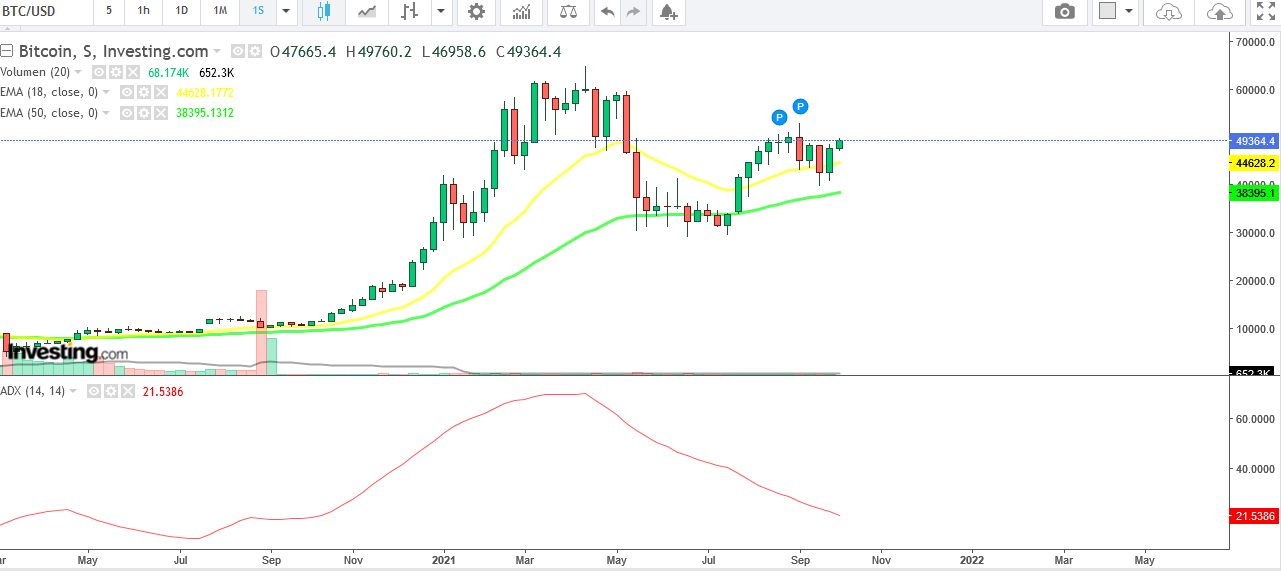1281x571 pixels.
Task: Hide the ADX indicator with eye icon
Action: point(94,391)
